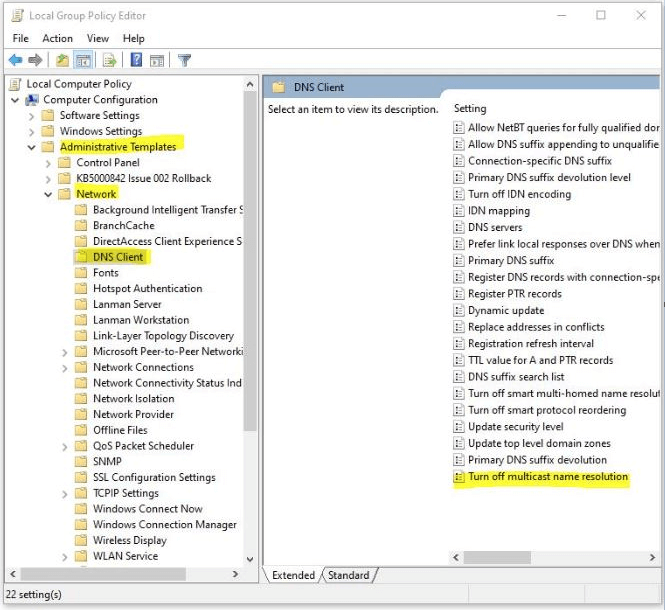Expand the Control Panel node
This screenshot has width=665, height=610.
point(48,163)
